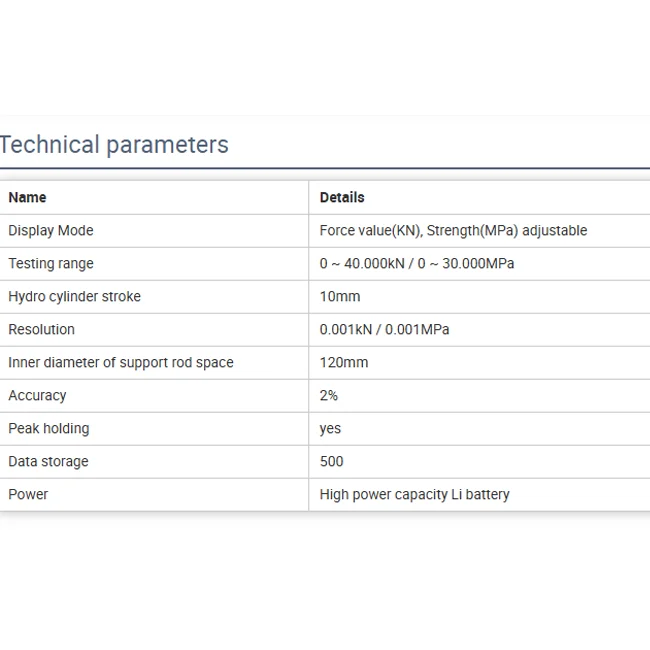
Task: Select the yes value for Peak holding
Action: [x=330, y=428]
